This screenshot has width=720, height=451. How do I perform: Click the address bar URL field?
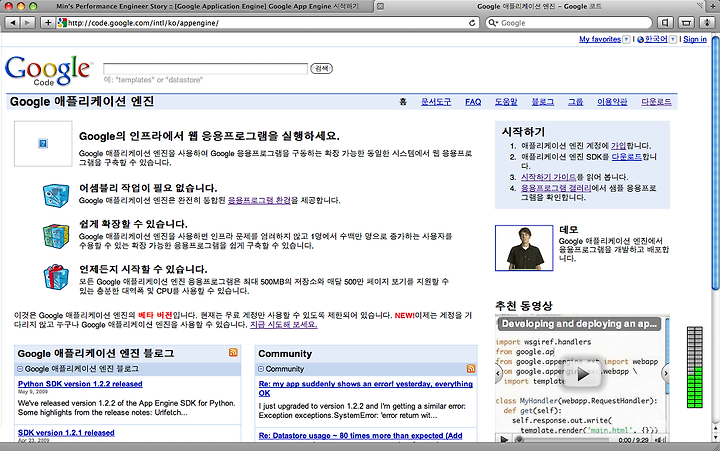(x=266, y=23)
